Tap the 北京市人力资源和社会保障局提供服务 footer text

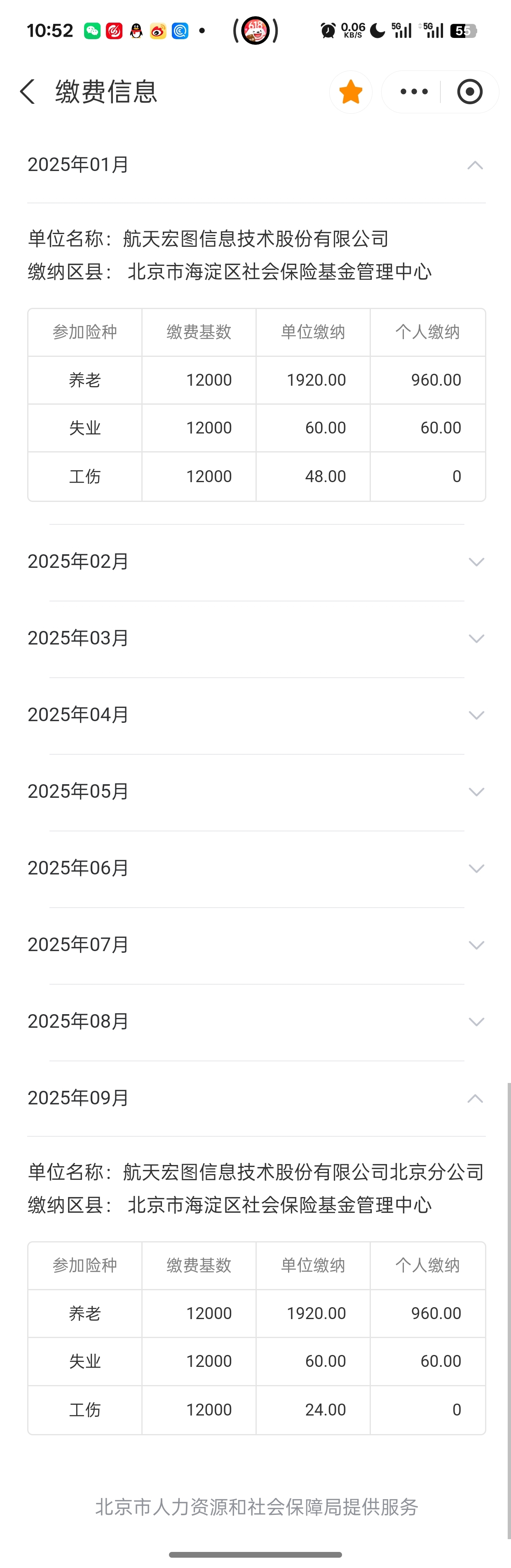[256, 1507]
